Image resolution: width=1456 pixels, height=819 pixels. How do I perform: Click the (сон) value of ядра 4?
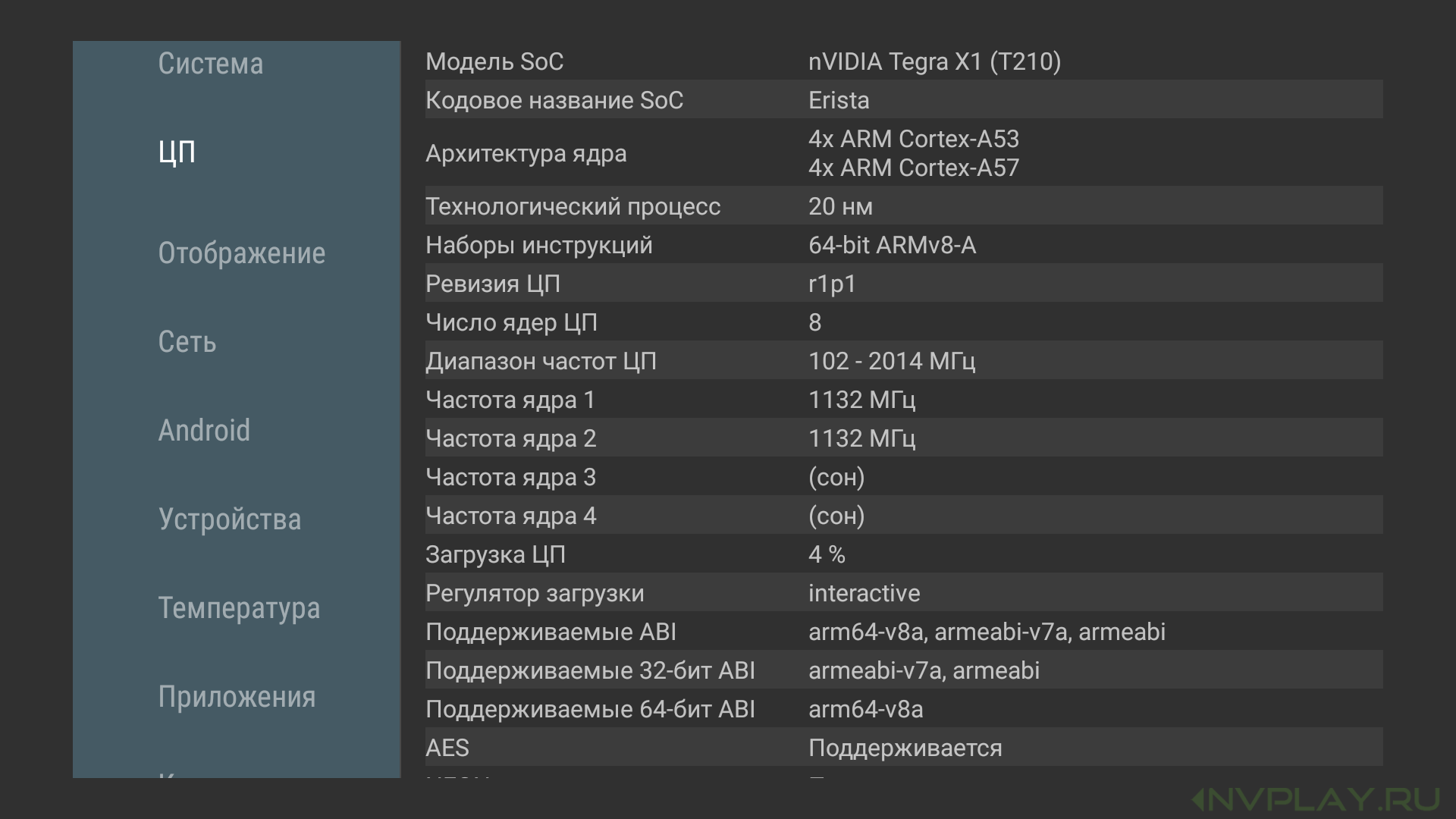pyautogui.click(x=836, y=516)
